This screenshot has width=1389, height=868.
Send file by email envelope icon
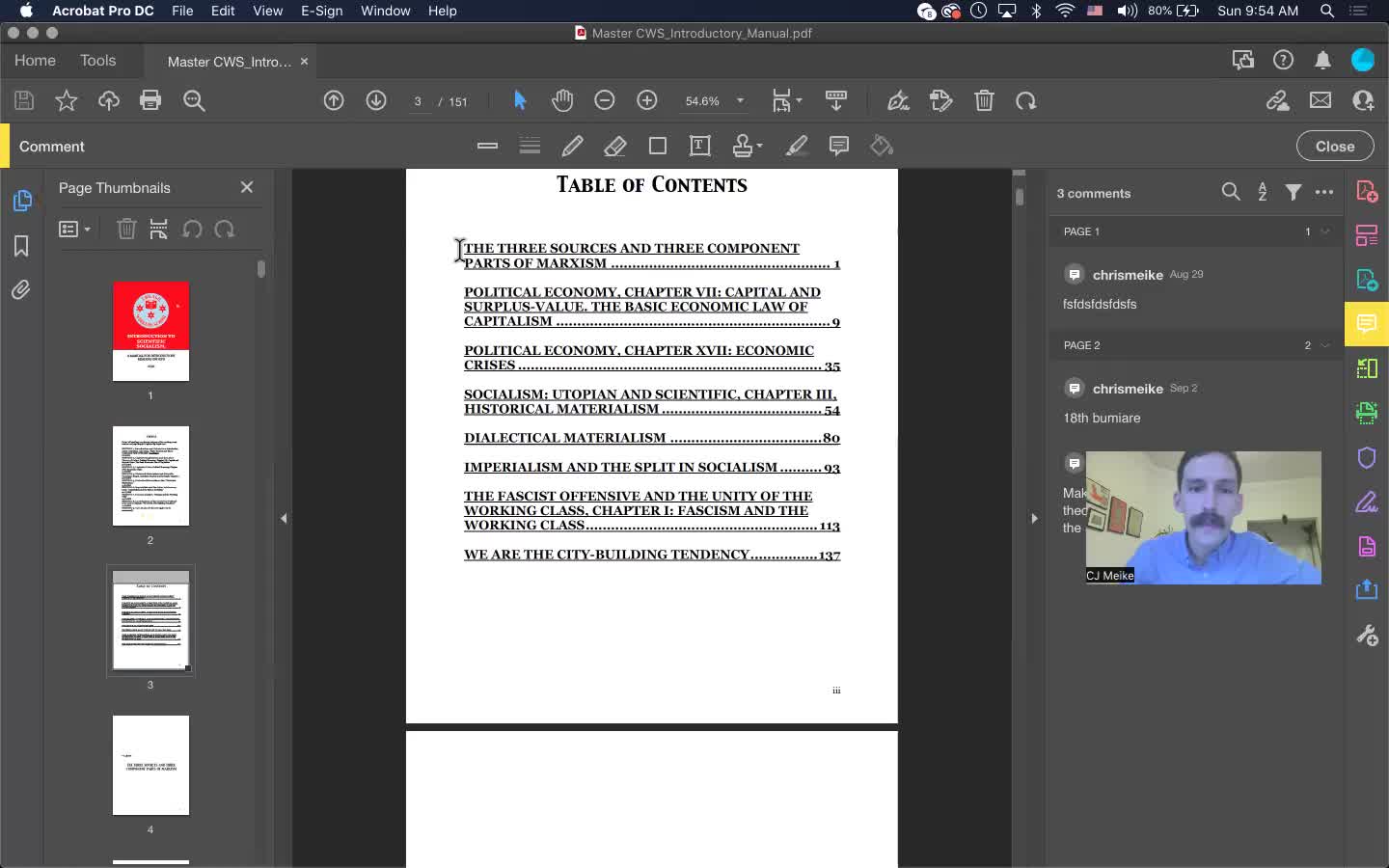pos(1321,100)
